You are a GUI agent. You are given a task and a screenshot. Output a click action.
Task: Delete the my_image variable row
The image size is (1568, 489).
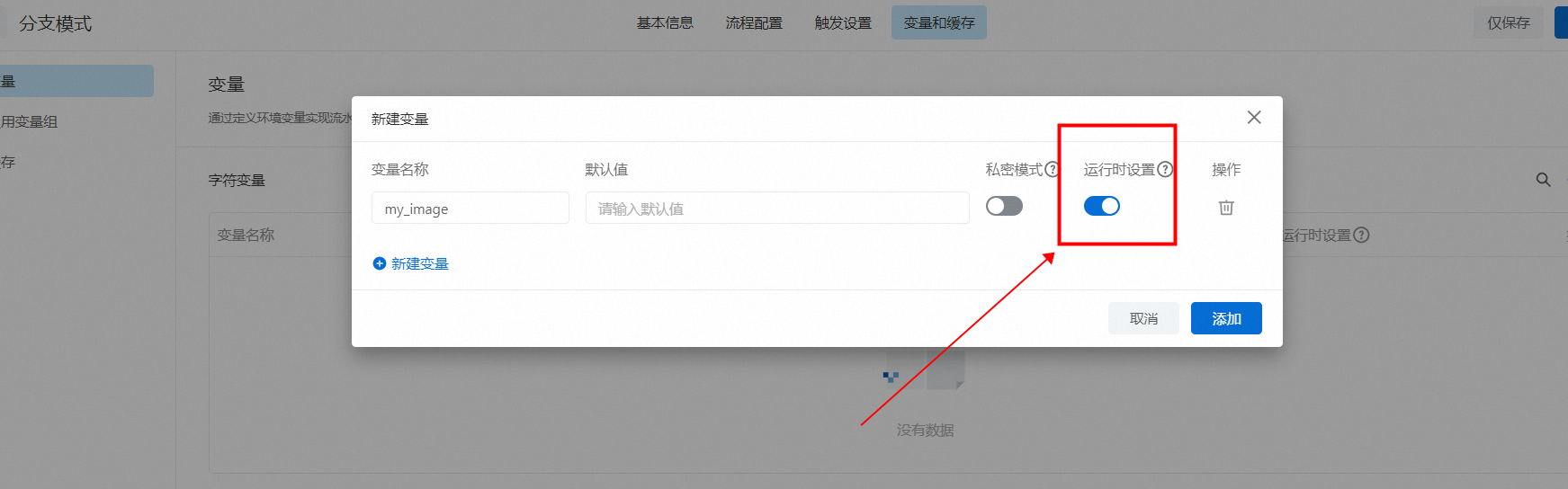[x=1226, y=208]
